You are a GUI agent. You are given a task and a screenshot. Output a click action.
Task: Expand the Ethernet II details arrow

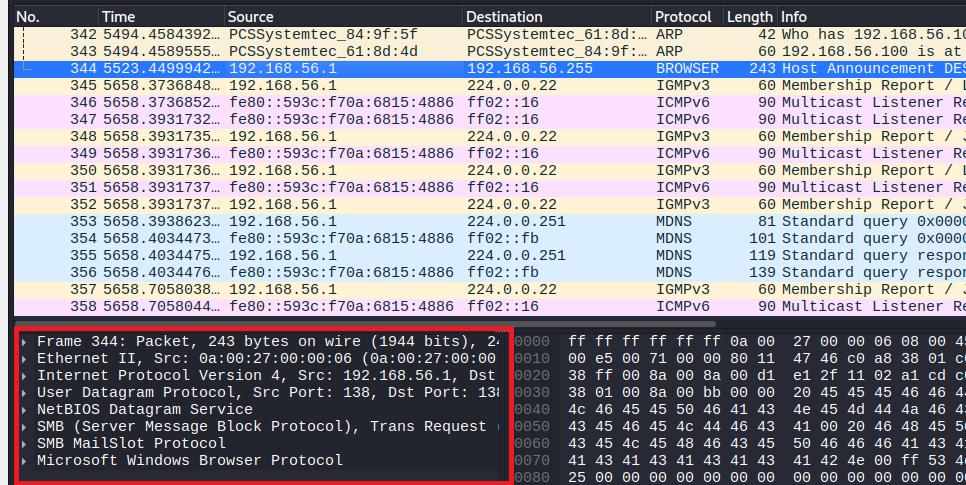tap(24, 359)
